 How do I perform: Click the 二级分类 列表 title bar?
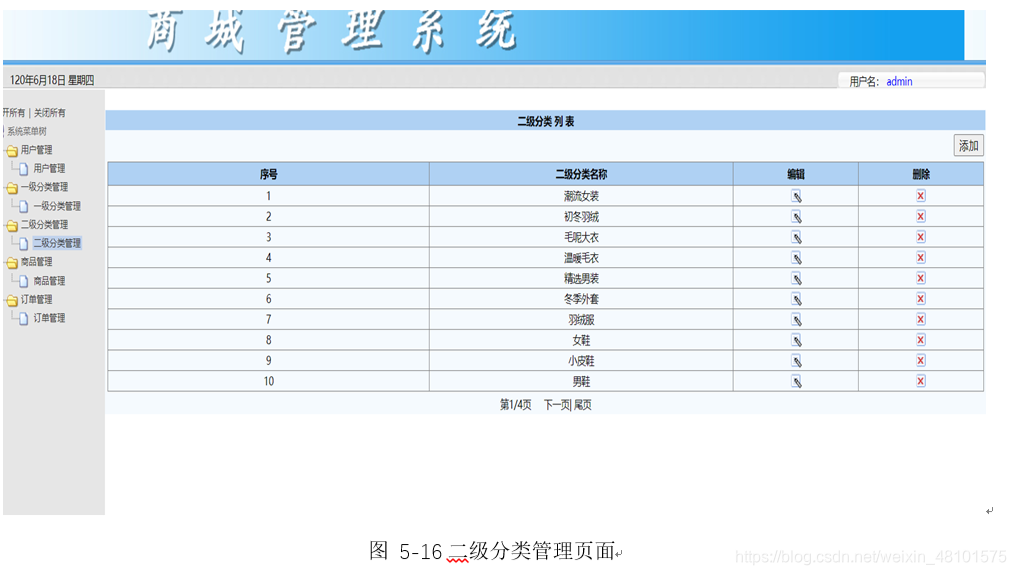point(546,121)
